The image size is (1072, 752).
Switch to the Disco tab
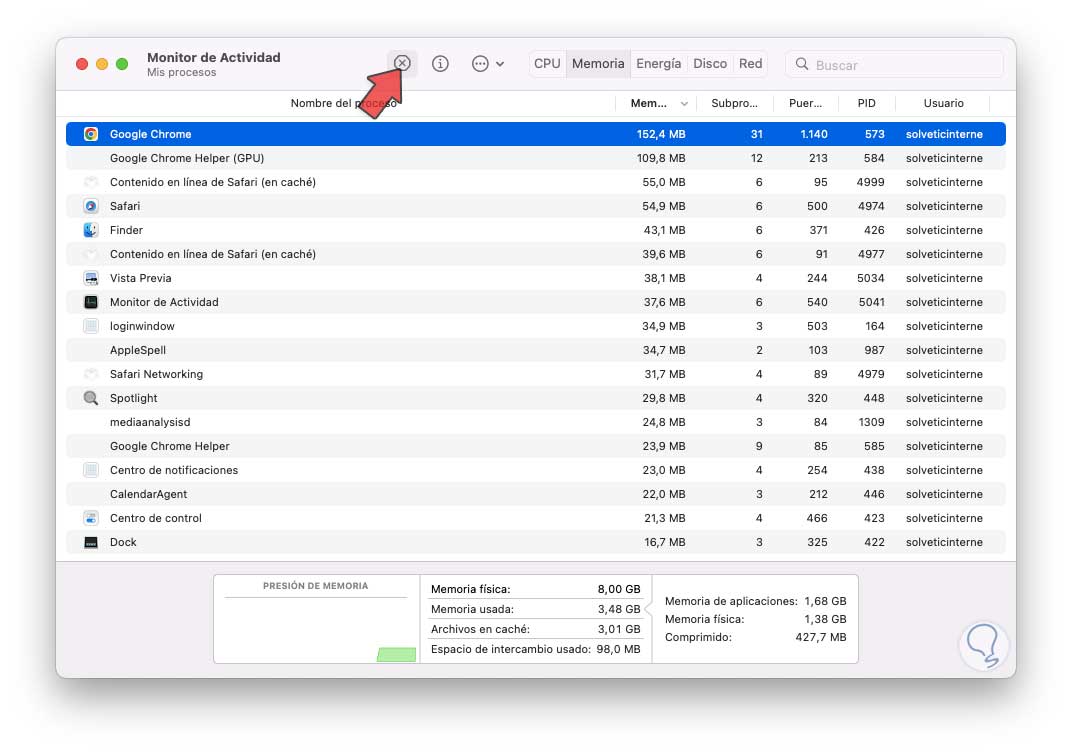(710, 64)
